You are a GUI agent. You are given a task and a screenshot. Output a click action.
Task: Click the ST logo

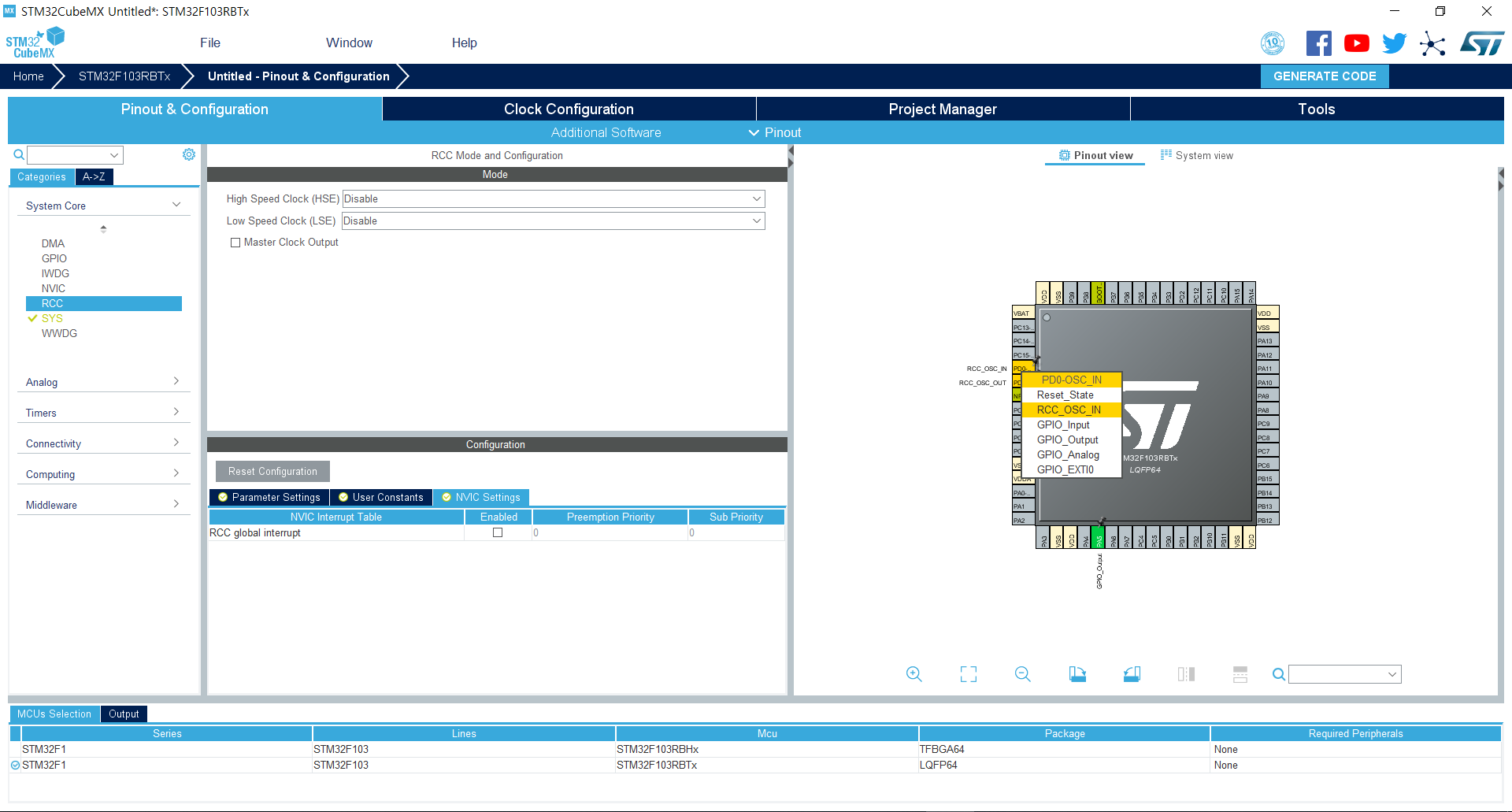(1482, 43)
